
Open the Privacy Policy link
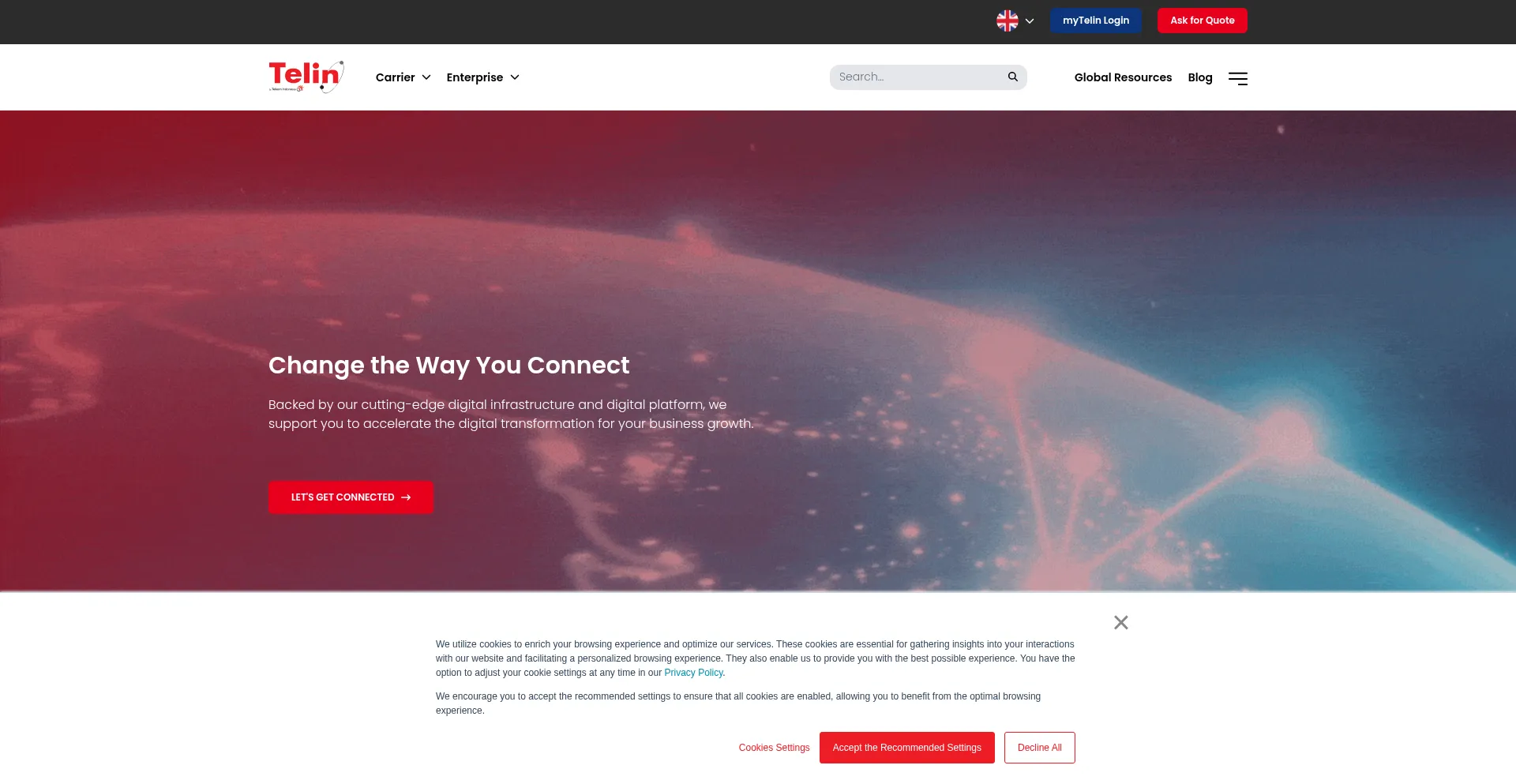[693, 673]
